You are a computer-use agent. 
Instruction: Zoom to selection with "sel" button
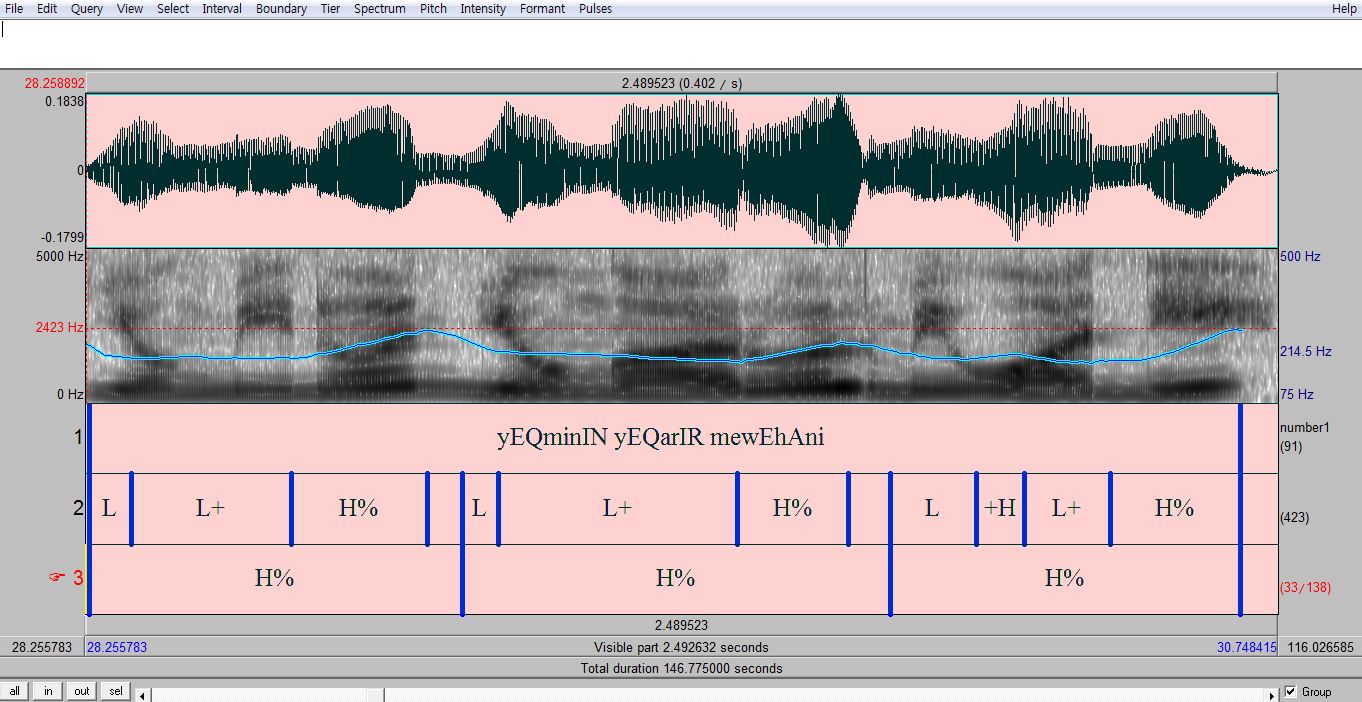116,691
